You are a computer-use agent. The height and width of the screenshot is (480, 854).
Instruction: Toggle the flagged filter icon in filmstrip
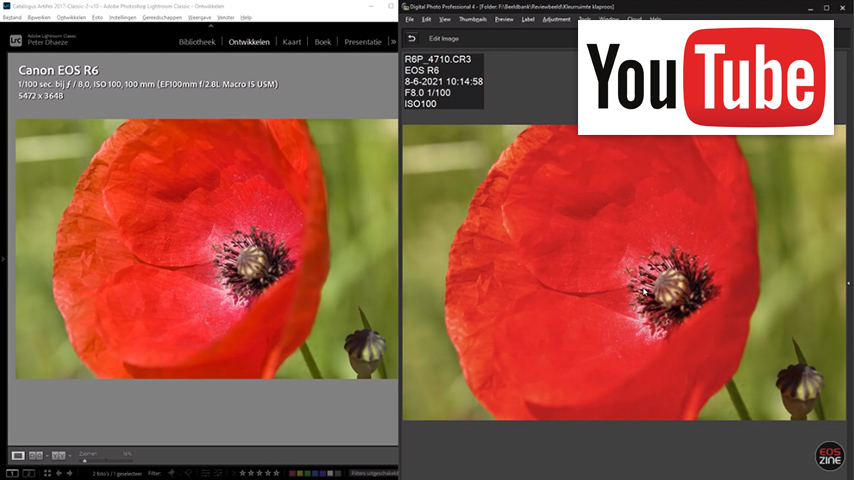[173, 473]
